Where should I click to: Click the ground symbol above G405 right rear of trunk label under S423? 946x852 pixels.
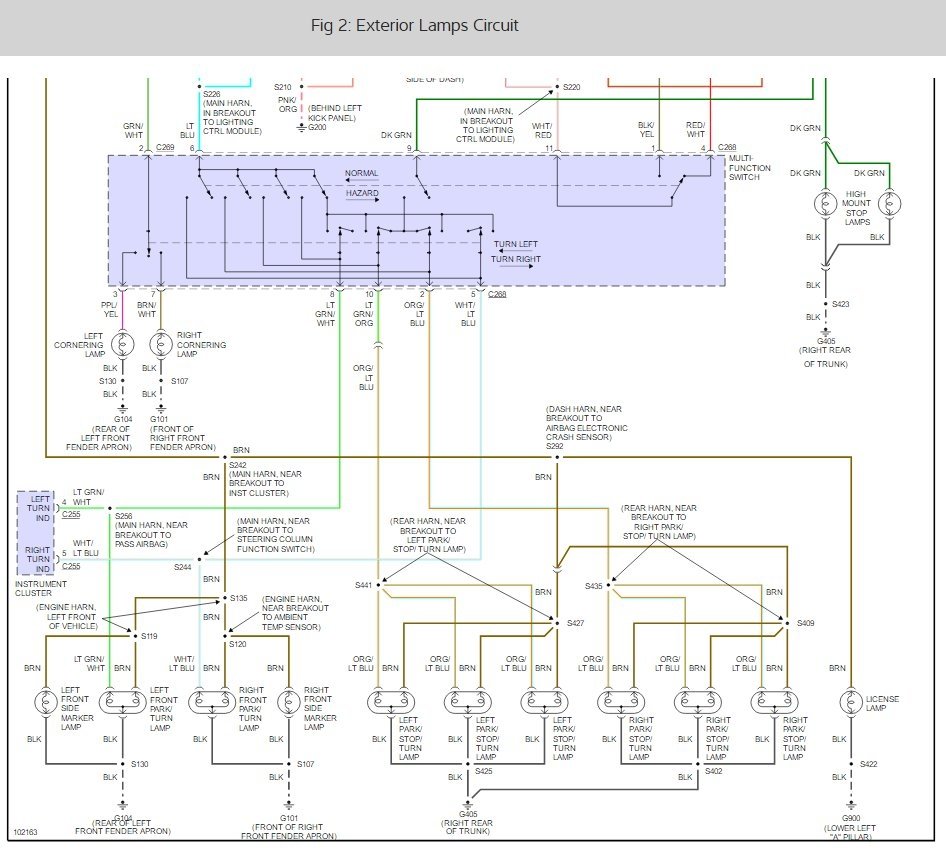[x=825, y=332]
